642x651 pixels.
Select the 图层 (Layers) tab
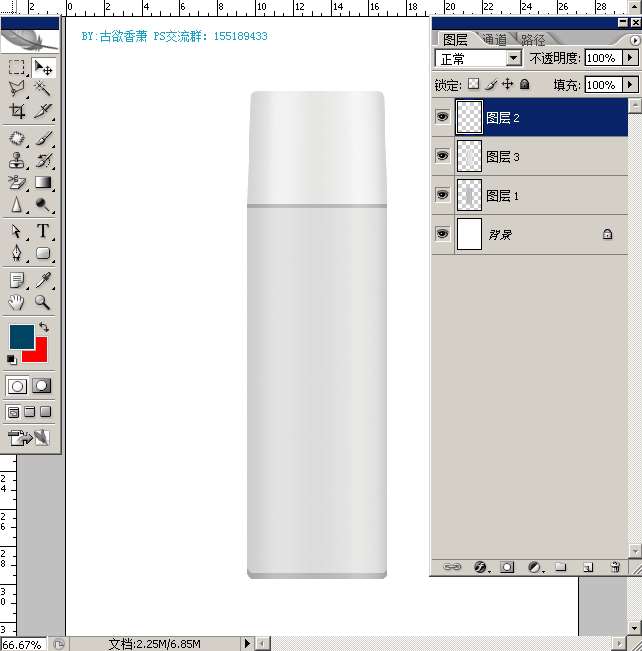click(x=455, y=40)
